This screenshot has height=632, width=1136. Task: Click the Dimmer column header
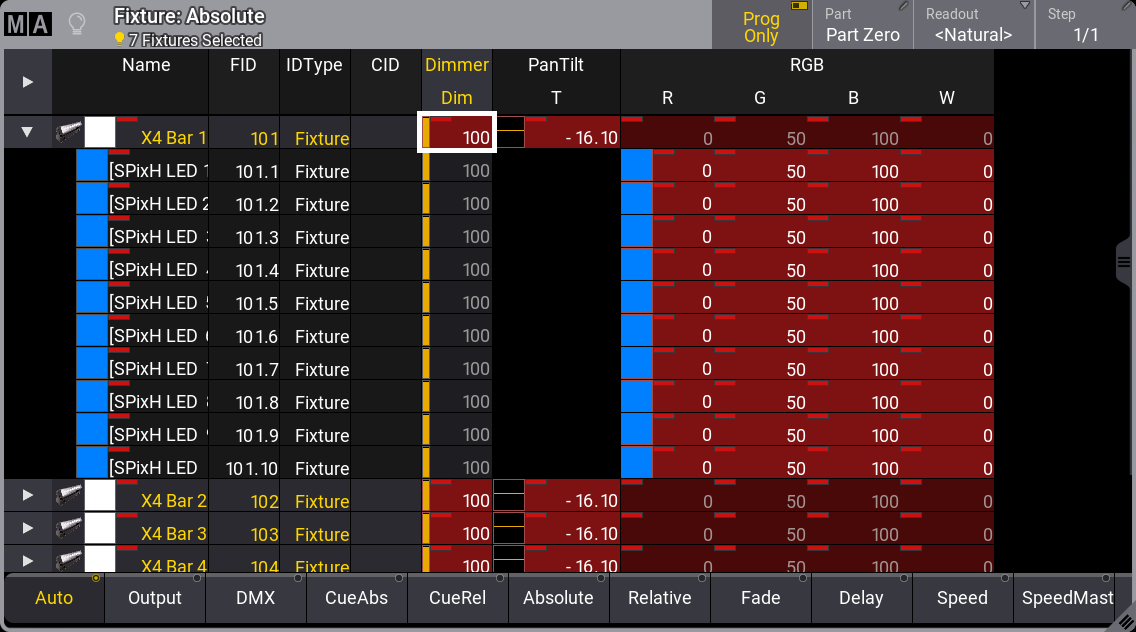[x=457, y=65]
